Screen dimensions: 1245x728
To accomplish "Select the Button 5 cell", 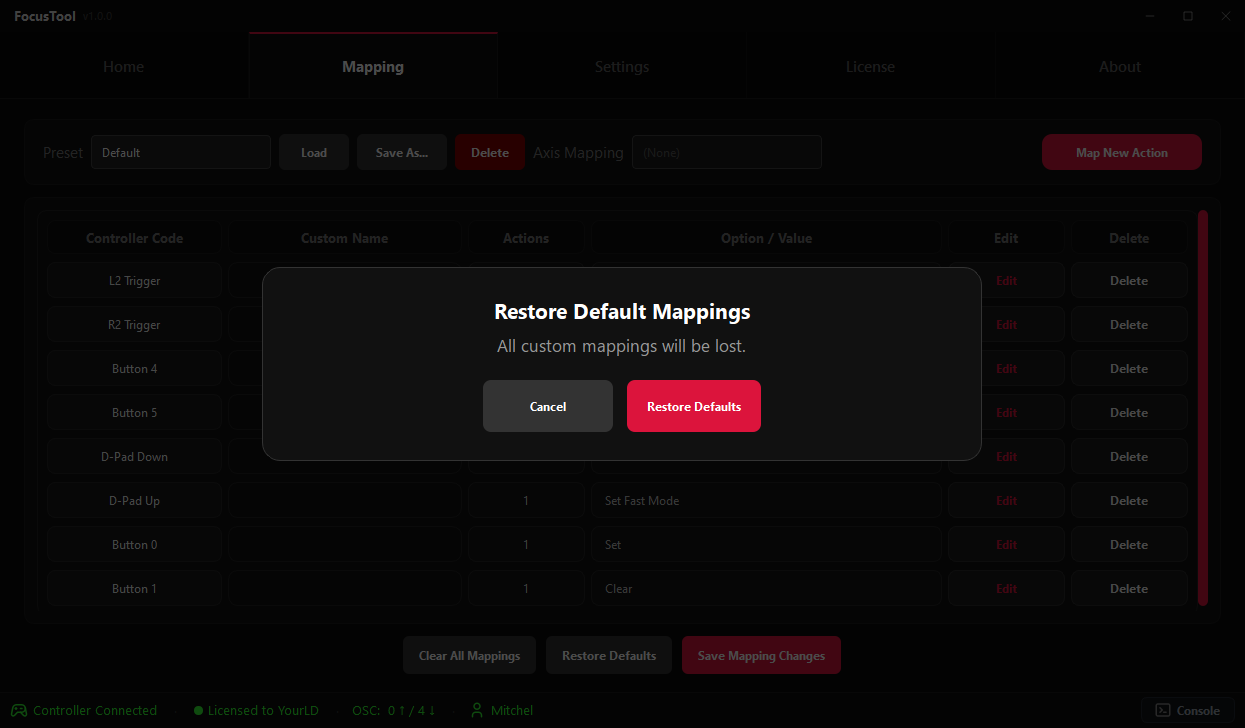I will tap(134, 412).
